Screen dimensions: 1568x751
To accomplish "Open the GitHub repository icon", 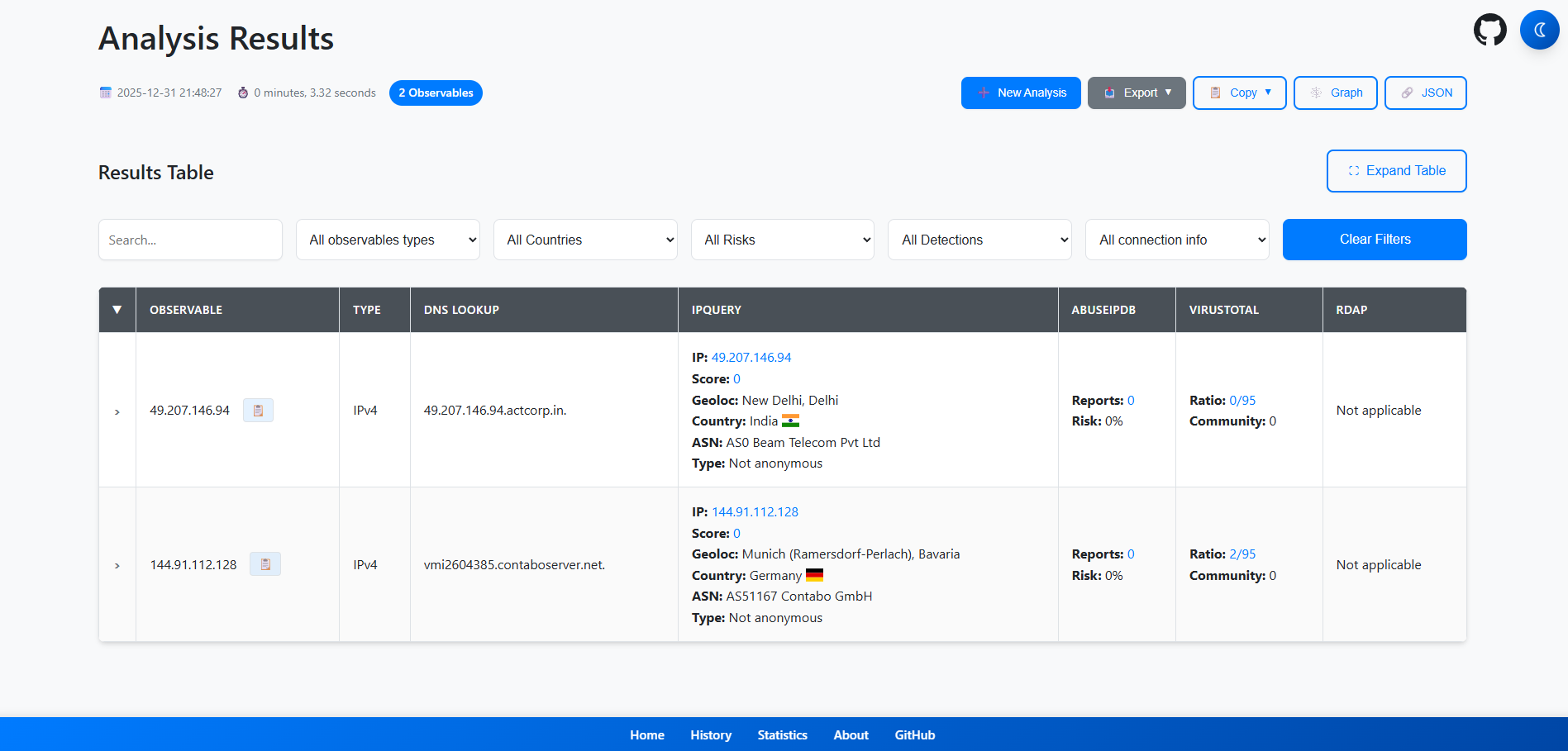I will point(1489,30).
